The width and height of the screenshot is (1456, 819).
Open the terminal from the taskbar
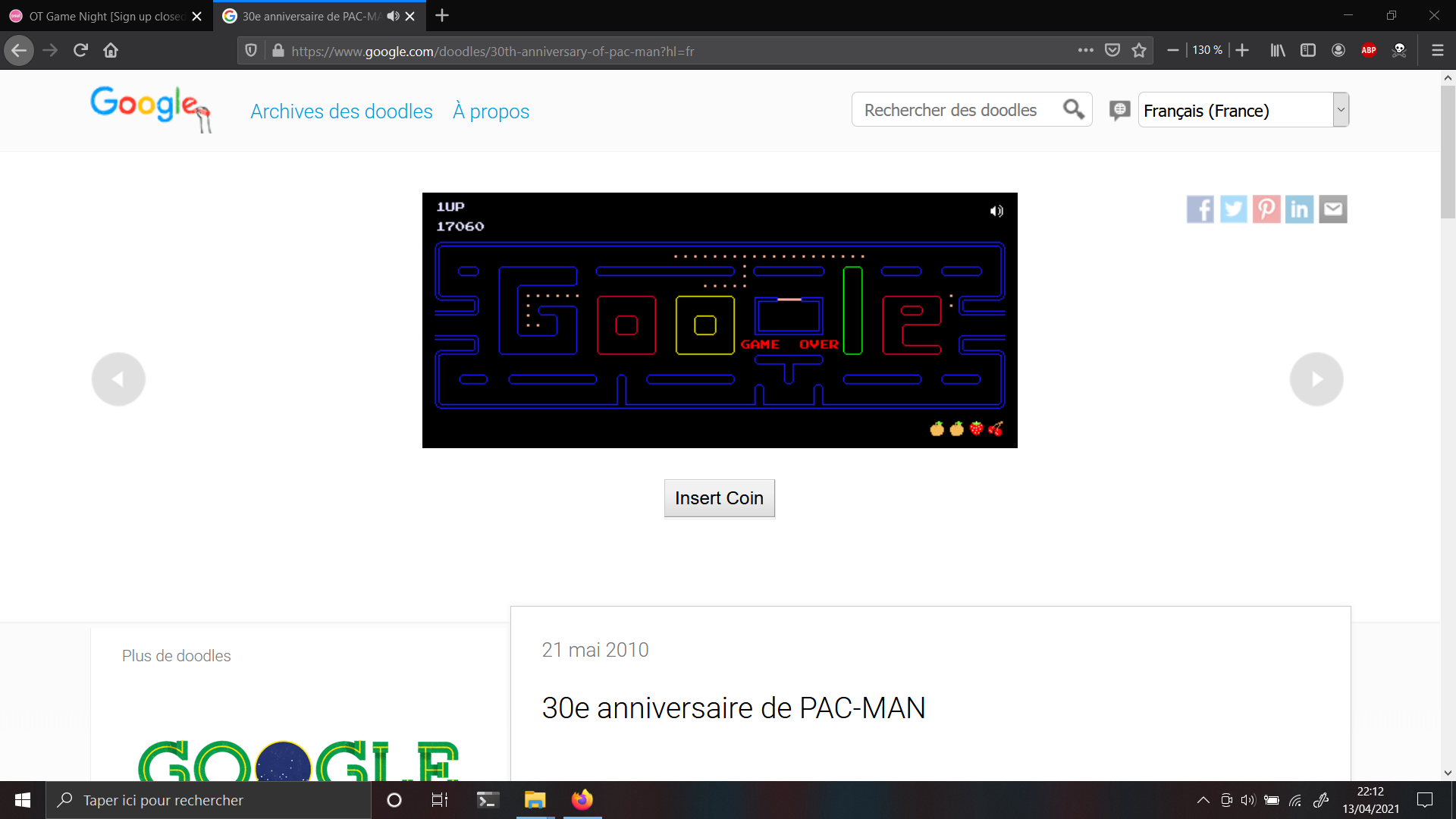click(x=488, y=800)
